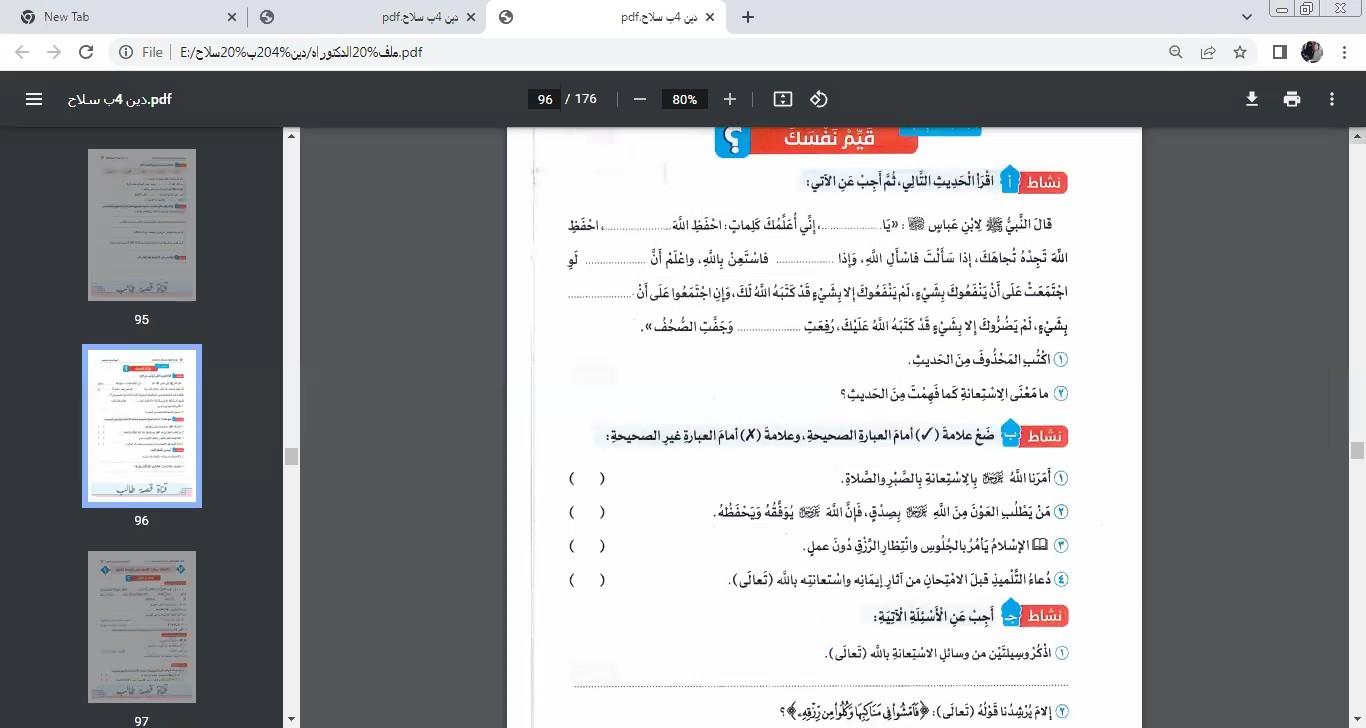Click the Chrome zoom magnifier icon
This screenshot has height=728, width=1366.
coord(1176,52)
